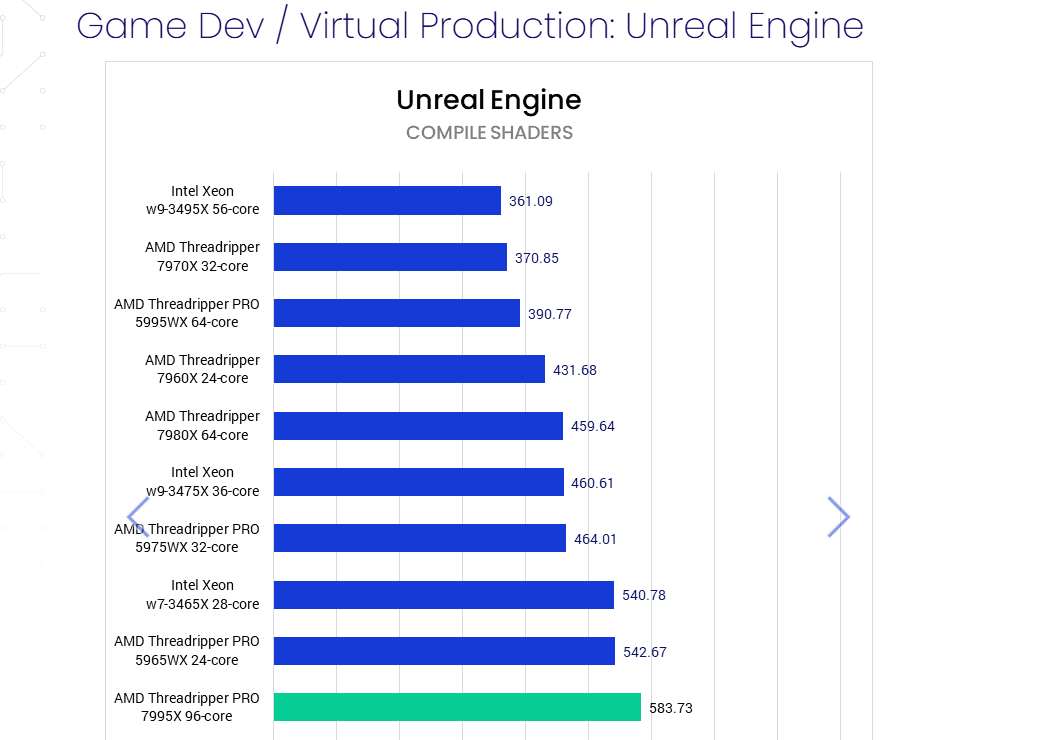Viewport: 1042px width, 740px height.
Task: Click the Intel Xeon w9-3495X axis label
Action: coord(202,201)
